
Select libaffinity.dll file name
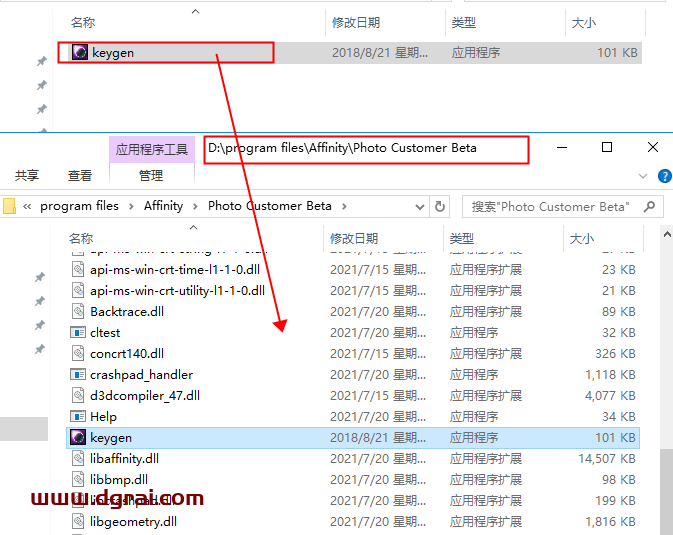pos(124,459)
